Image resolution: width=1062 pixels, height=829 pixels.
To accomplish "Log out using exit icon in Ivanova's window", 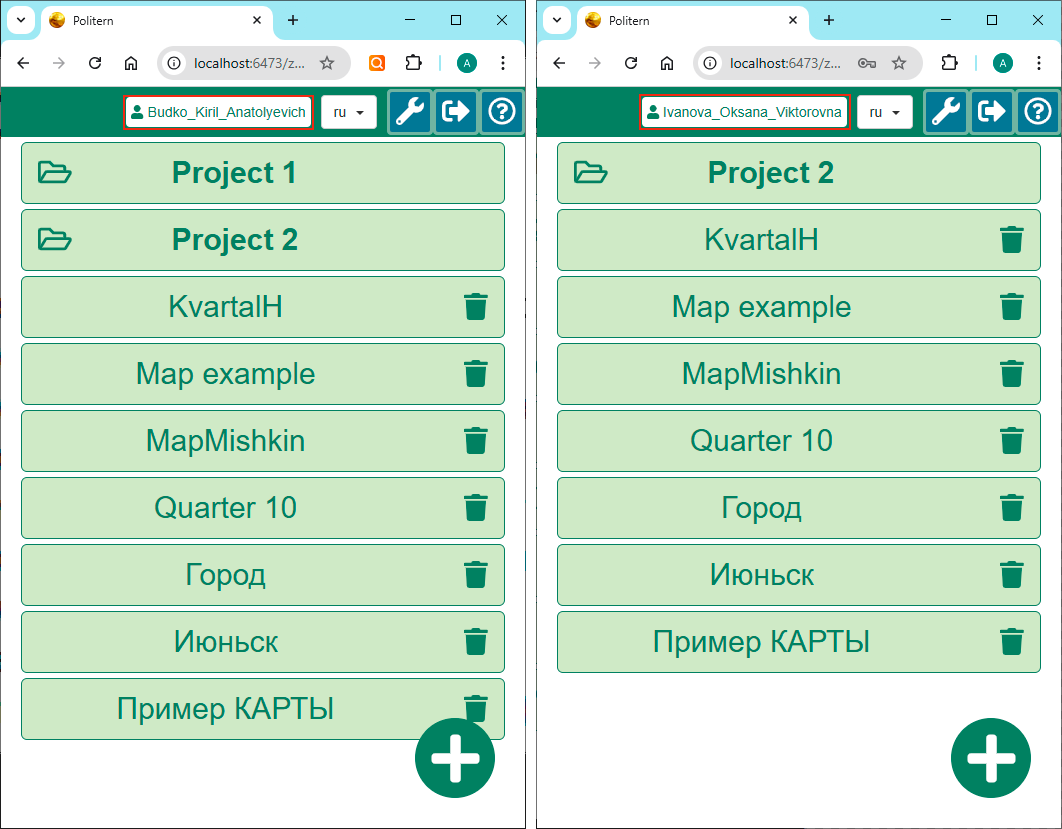I will pos(991,112).
